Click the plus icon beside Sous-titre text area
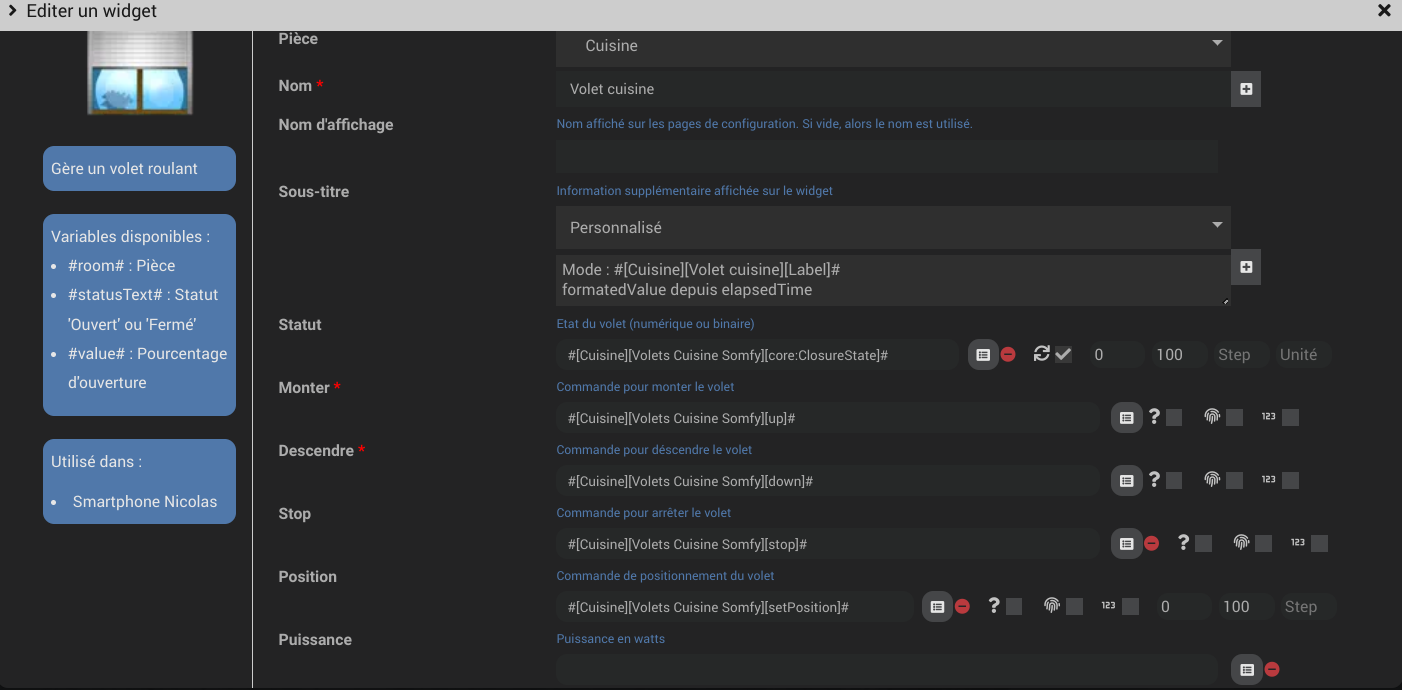The image size is (1402, 690). pos(1246,267)
